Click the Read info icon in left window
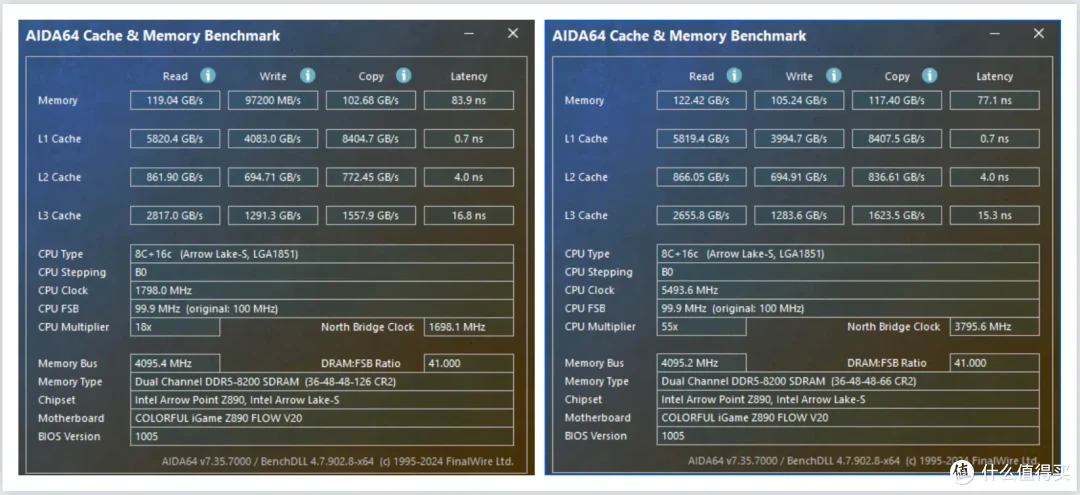 [208, 75]
